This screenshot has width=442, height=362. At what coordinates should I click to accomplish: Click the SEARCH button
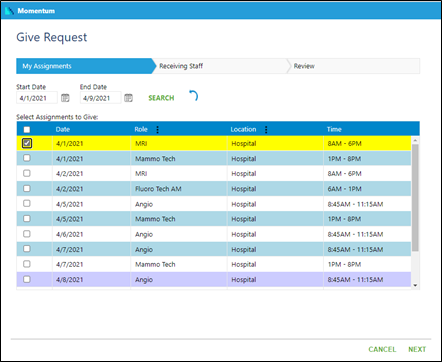pos(161,98)
